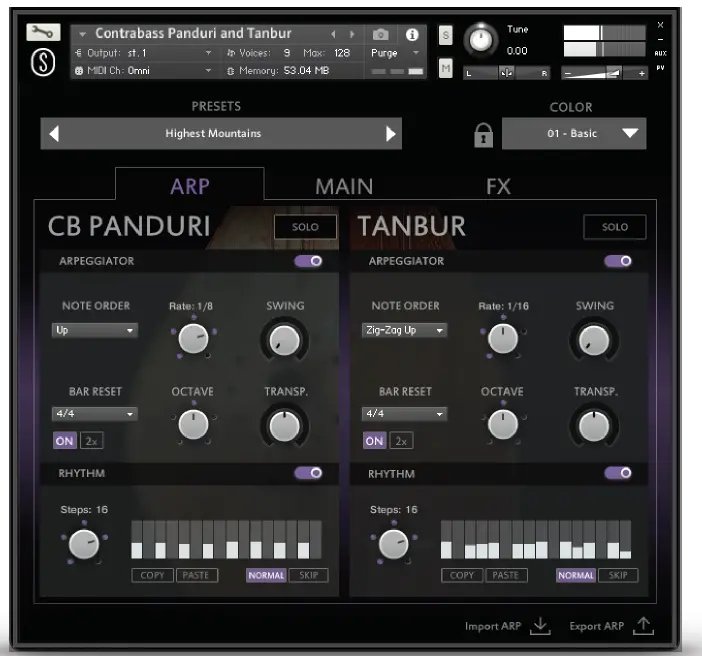Toggle Tanbur Arpeggiator switch

pos(618,261)
